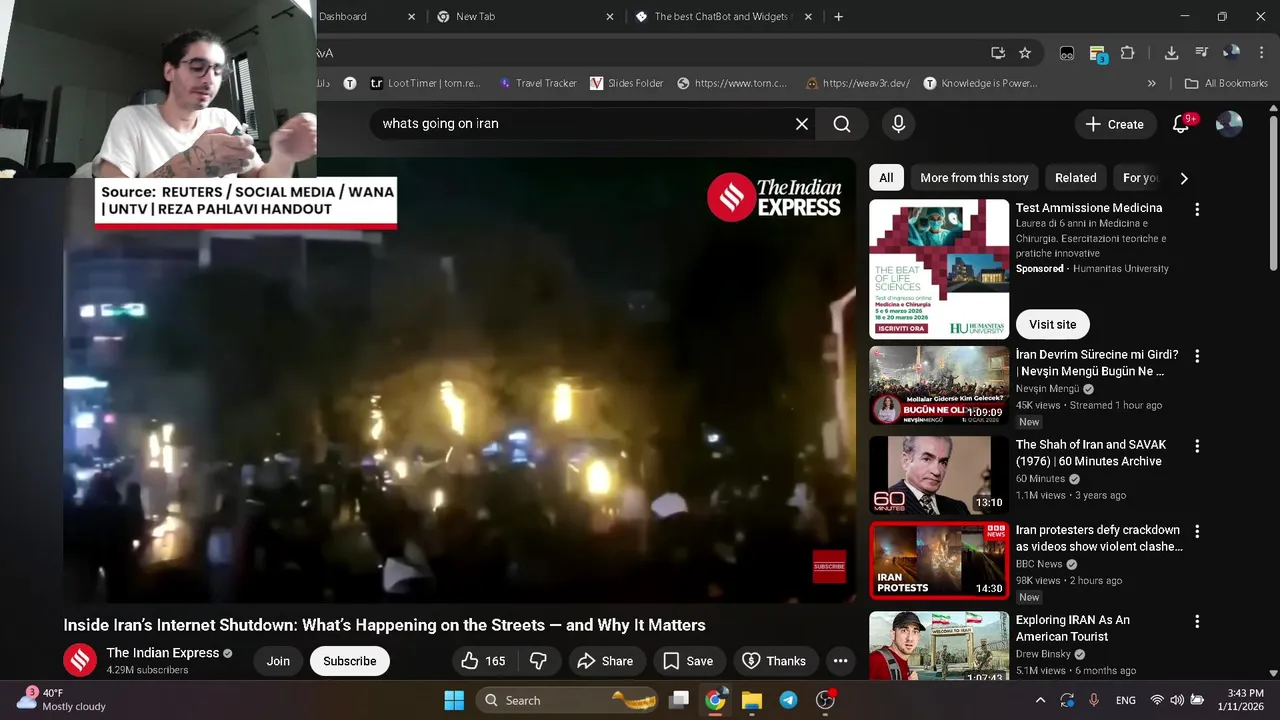Open the media control icon in Chrome toolbar

(x=1201, y=53)
